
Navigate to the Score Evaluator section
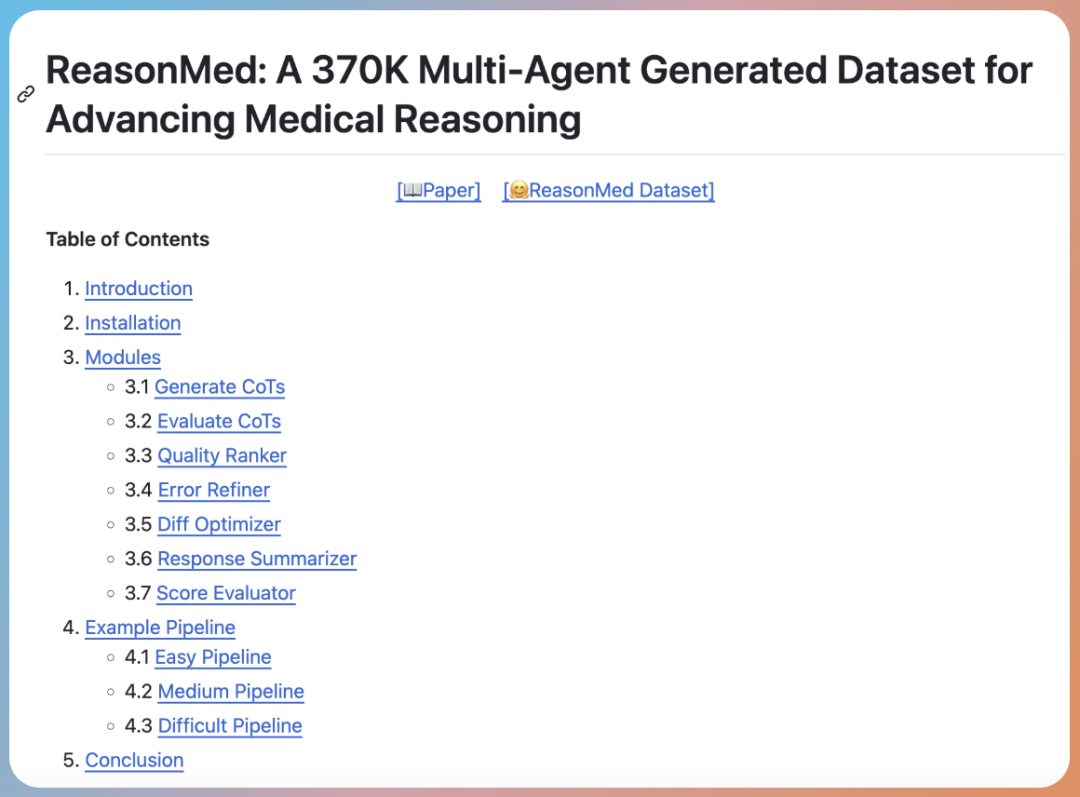coord(226,593)
